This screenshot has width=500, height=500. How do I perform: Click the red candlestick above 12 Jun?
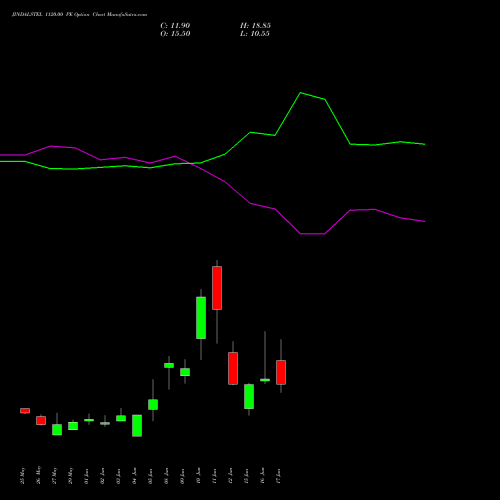coord(233,368)
